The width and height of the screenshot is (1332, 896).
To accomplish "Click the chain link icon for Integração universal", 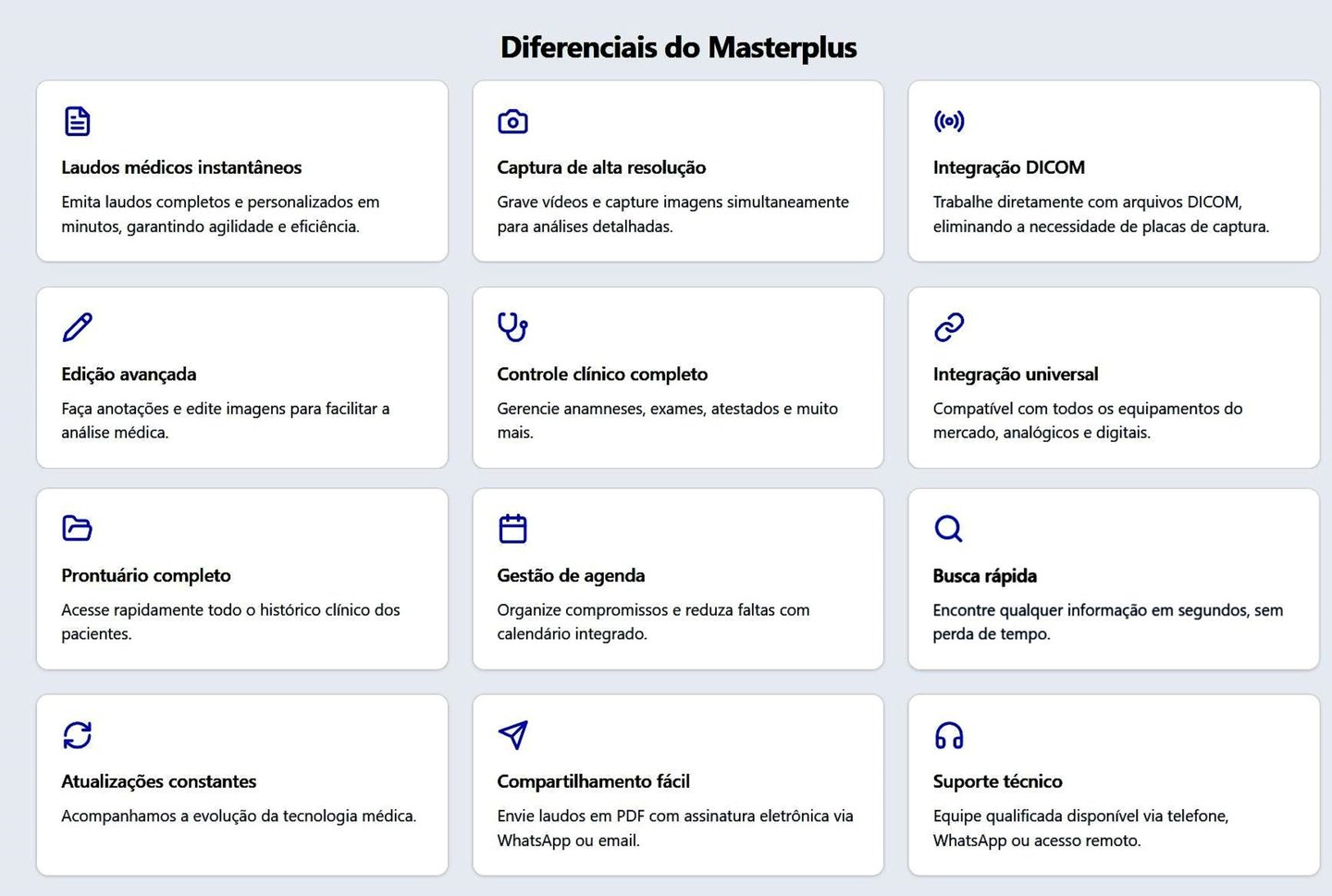I will coord(949,327).
